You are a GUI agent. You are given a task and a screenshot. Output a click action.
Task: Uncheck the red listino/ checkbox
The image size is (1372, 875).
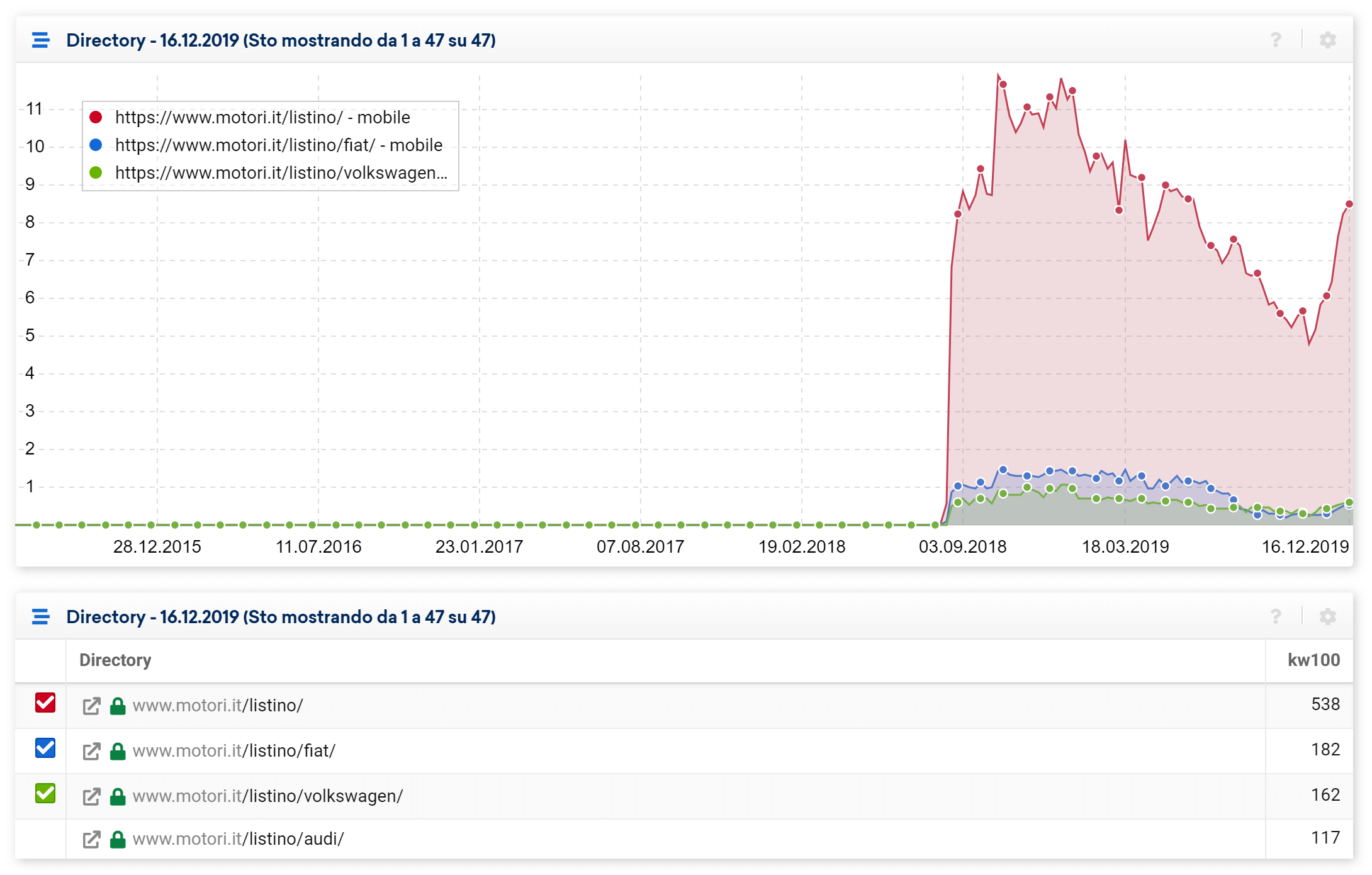(45, 703)
